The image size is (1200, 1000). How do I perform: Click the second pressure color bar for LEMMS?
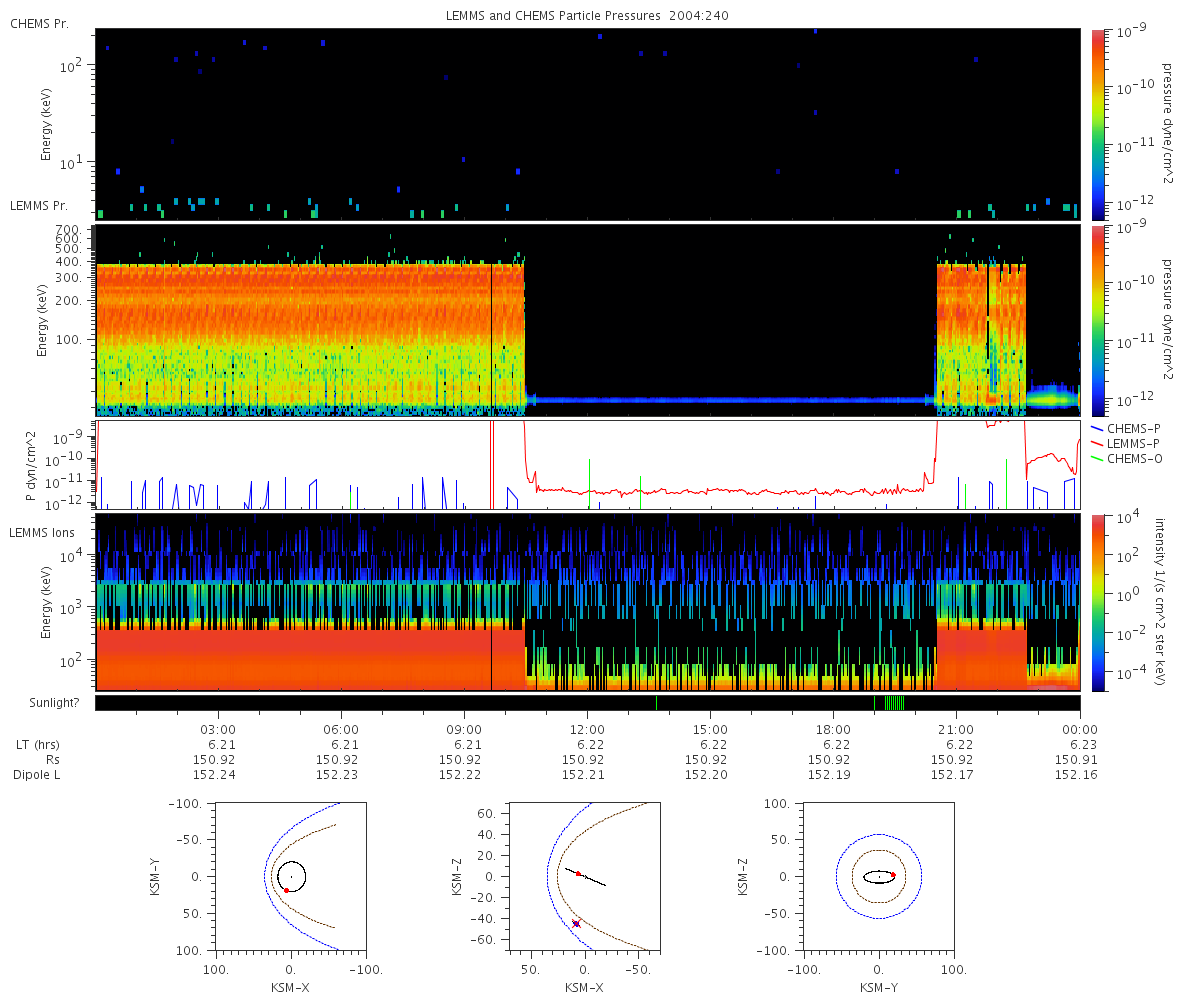pyautogui.click(x=1098, y=320)
